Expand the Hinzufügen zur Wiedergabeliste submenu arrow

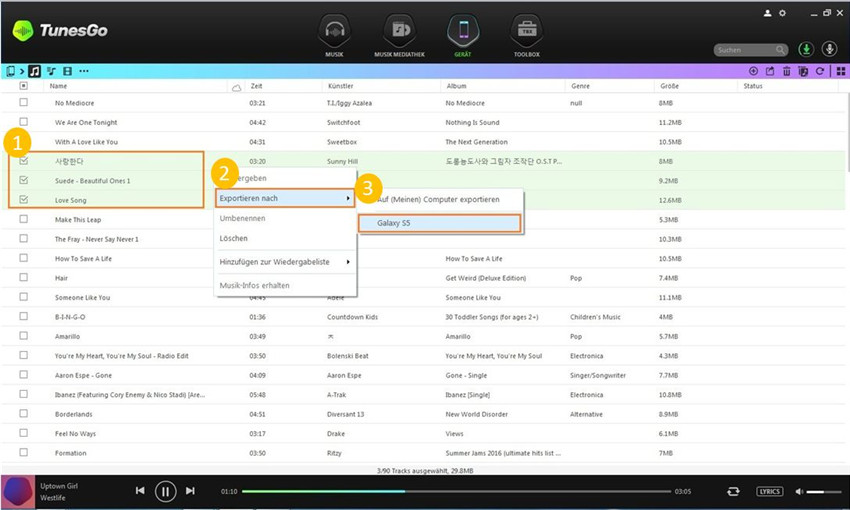tap(348, 262)
